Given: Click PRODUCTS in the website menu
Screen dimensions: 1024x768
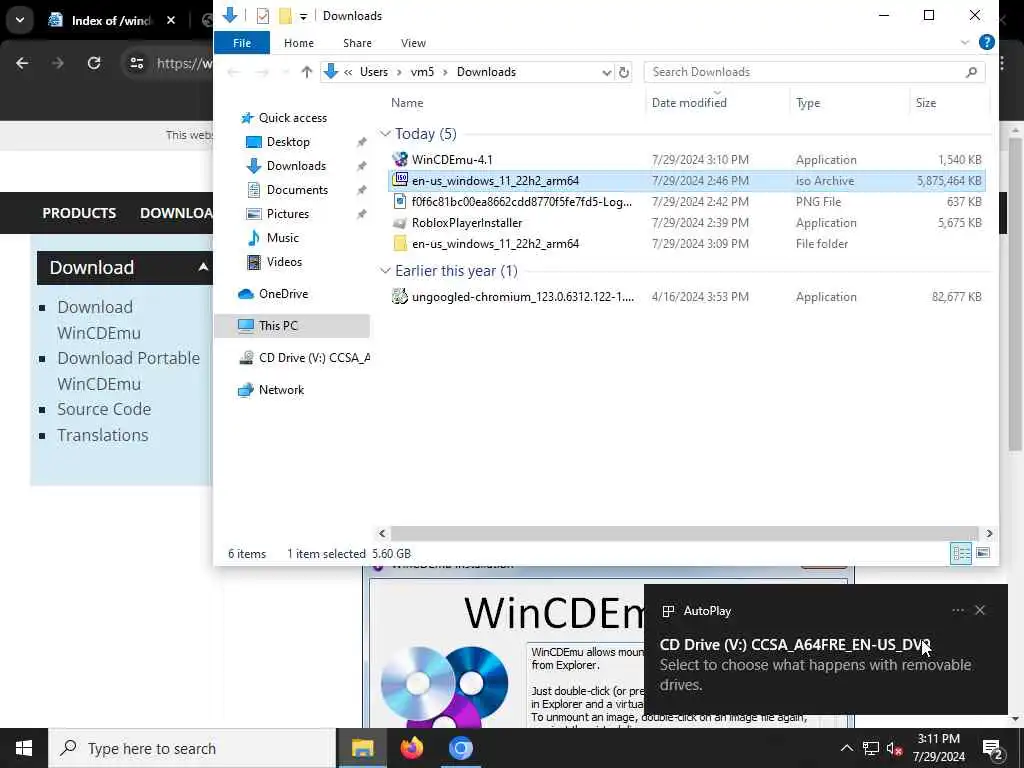Looking at the screenshot, I should coord(79,213).
